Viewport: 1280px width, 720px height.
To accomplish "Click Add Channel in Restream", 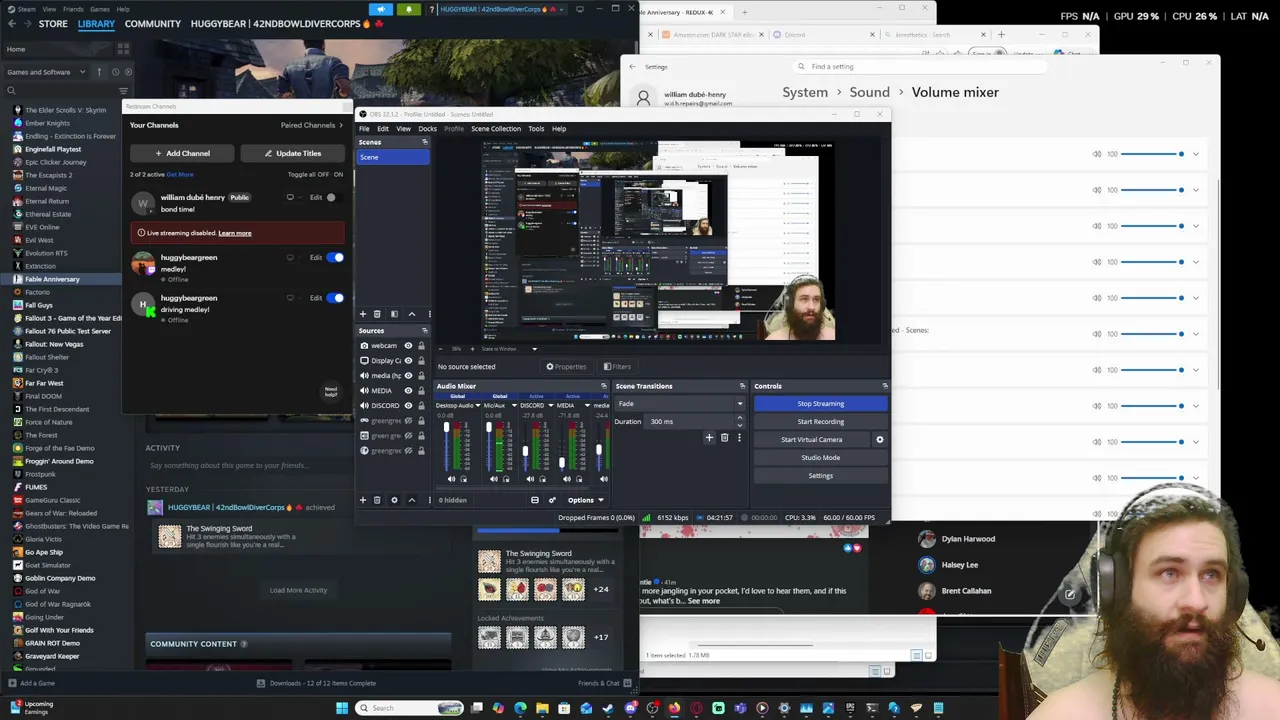I will click(x=182, y=153).
